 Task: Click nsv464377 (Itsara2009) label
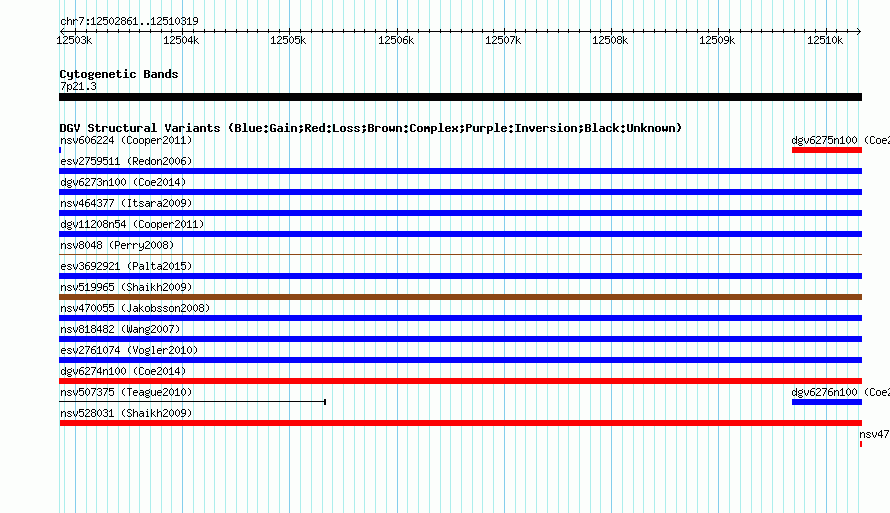pyautogui.click(x=126, y=203)
